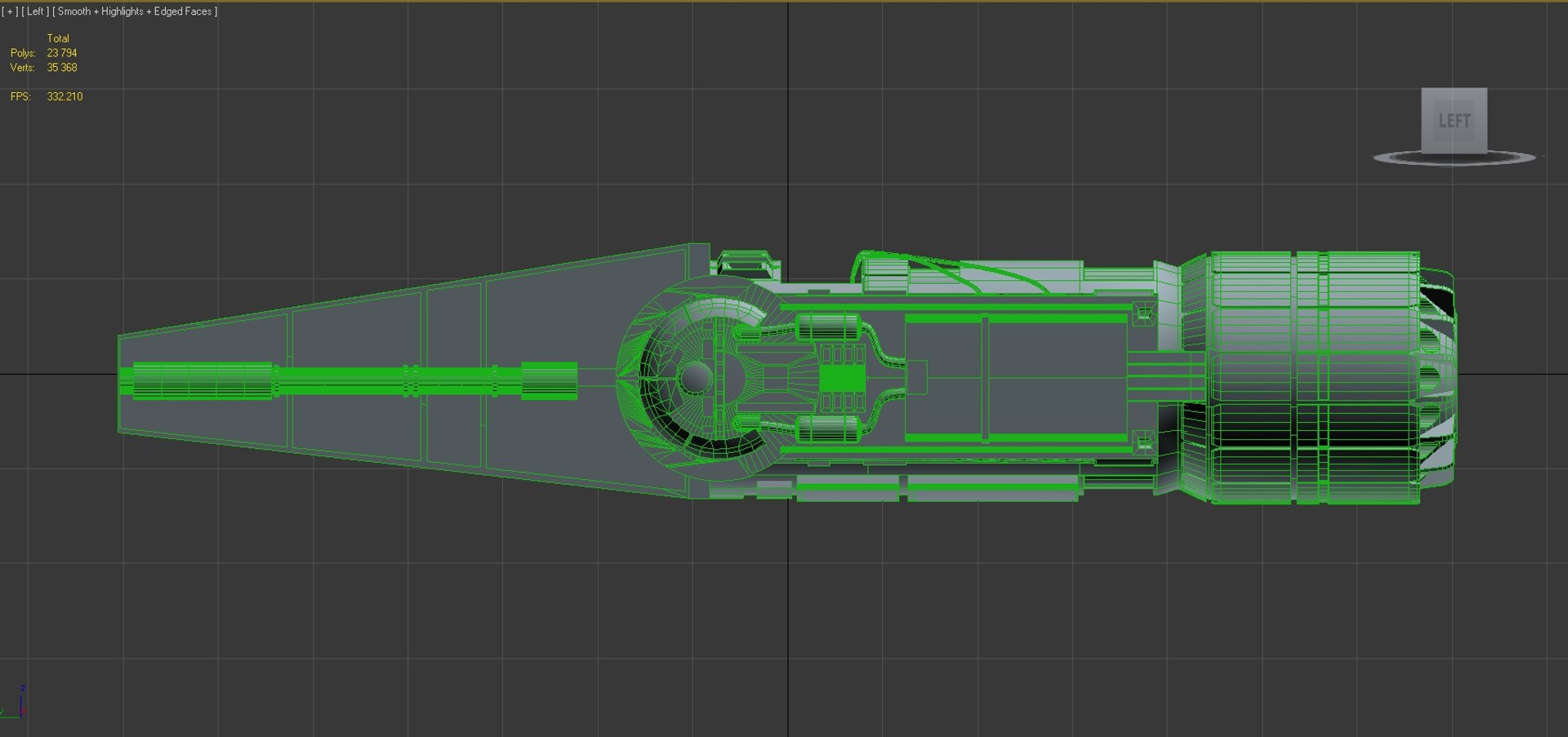The image size is (1568, 737).
Task: Click the axis tripod gizmo in corner
Action: click(x=15, y=704)
